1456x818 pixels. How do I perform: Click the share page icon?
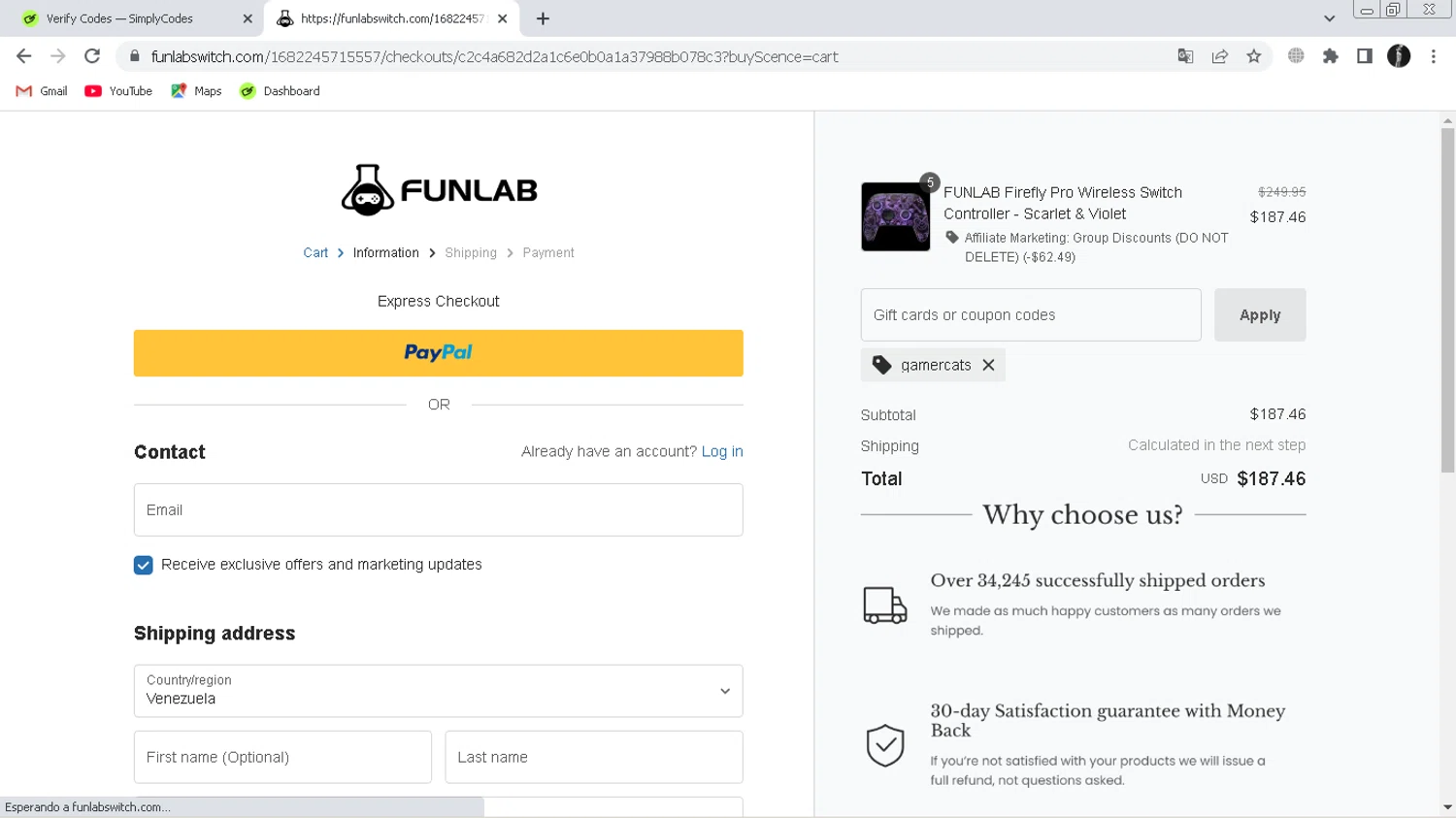[1220, 56]
